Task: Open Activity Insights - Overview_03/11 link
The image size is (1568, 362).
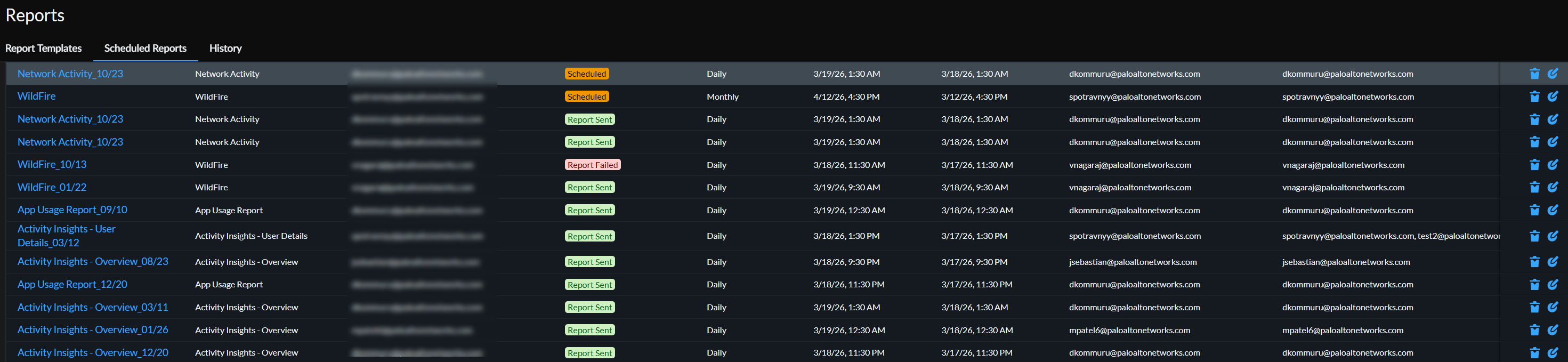Action: click(93, 307)
